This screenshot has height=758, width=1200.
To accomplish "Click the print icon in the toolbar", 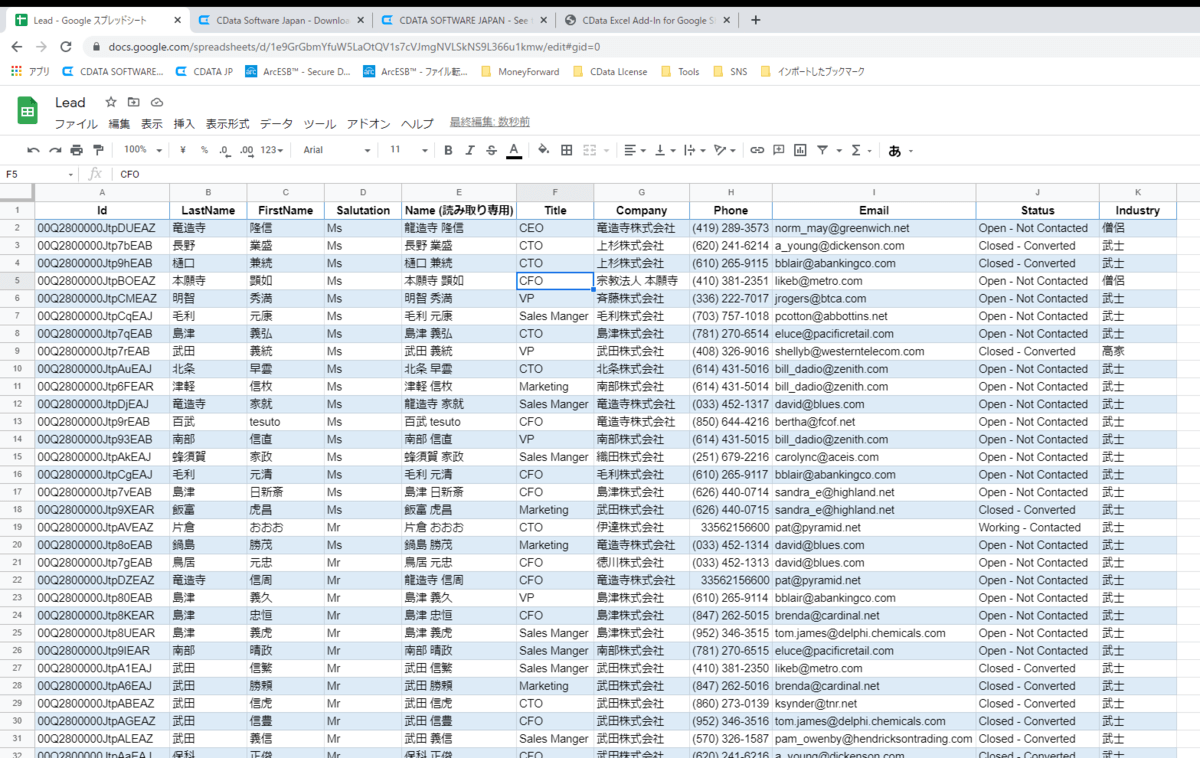I will click(76, 150).
